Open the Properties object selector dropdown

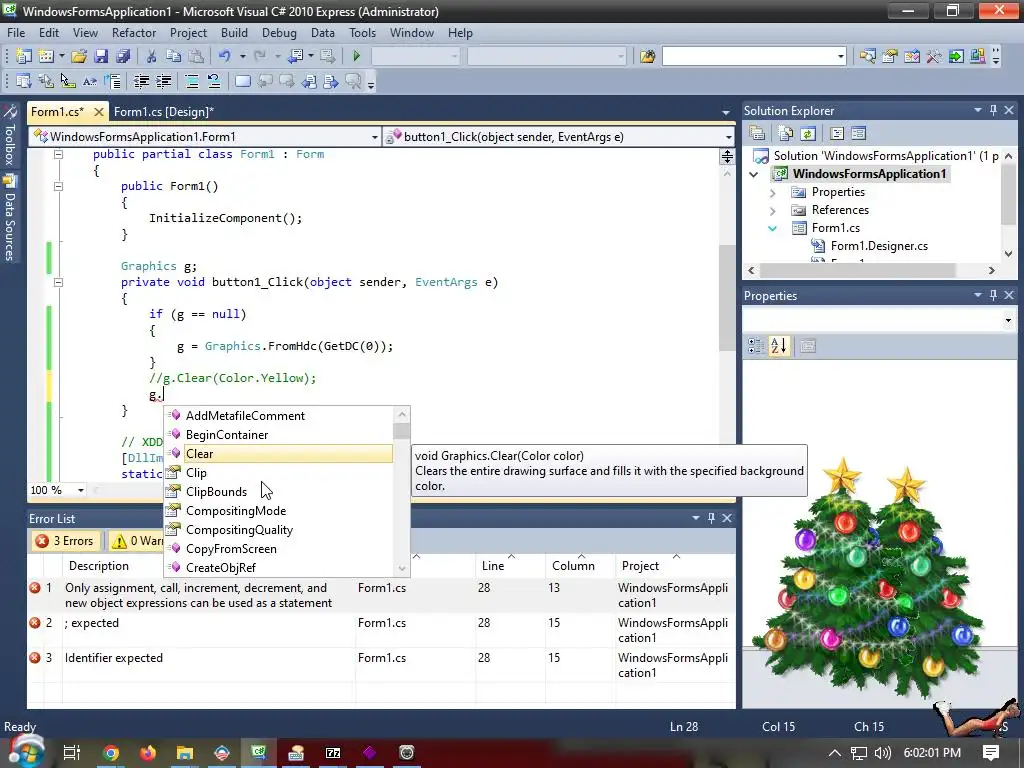[1008, 320]
